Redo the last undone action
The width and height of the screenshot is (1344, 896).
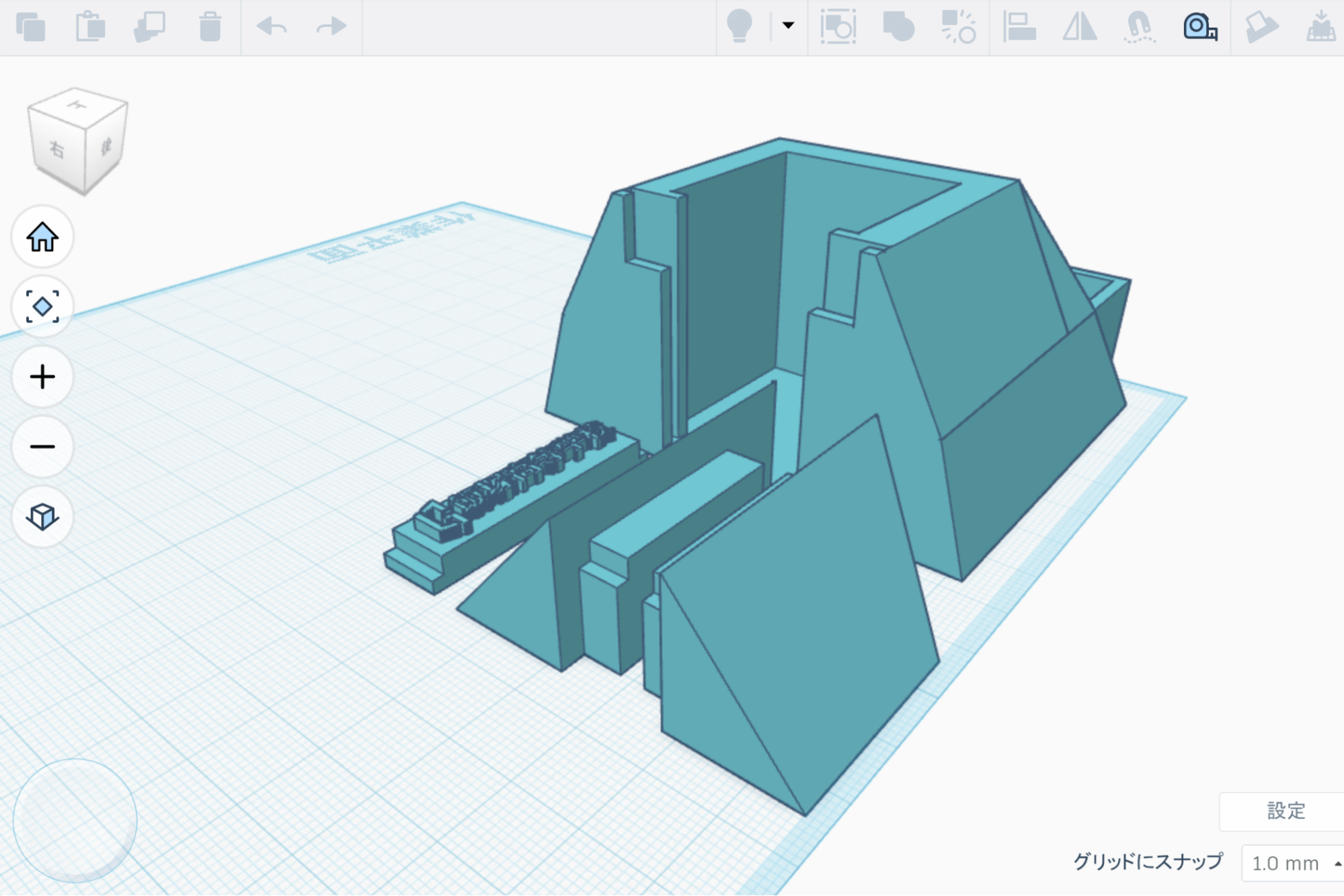click(331, 27)
